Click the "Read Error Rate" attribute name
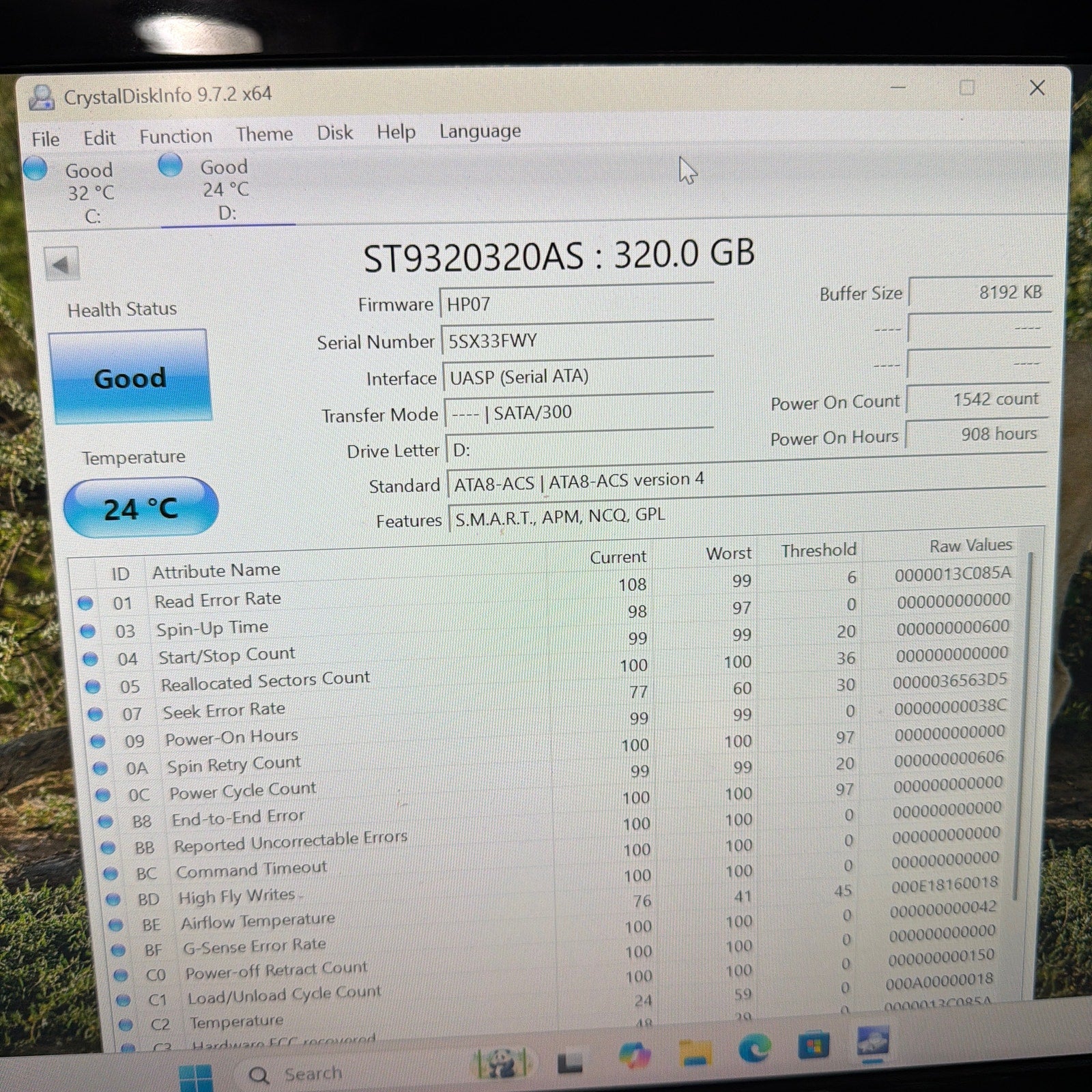 click(x=218, y=600)
